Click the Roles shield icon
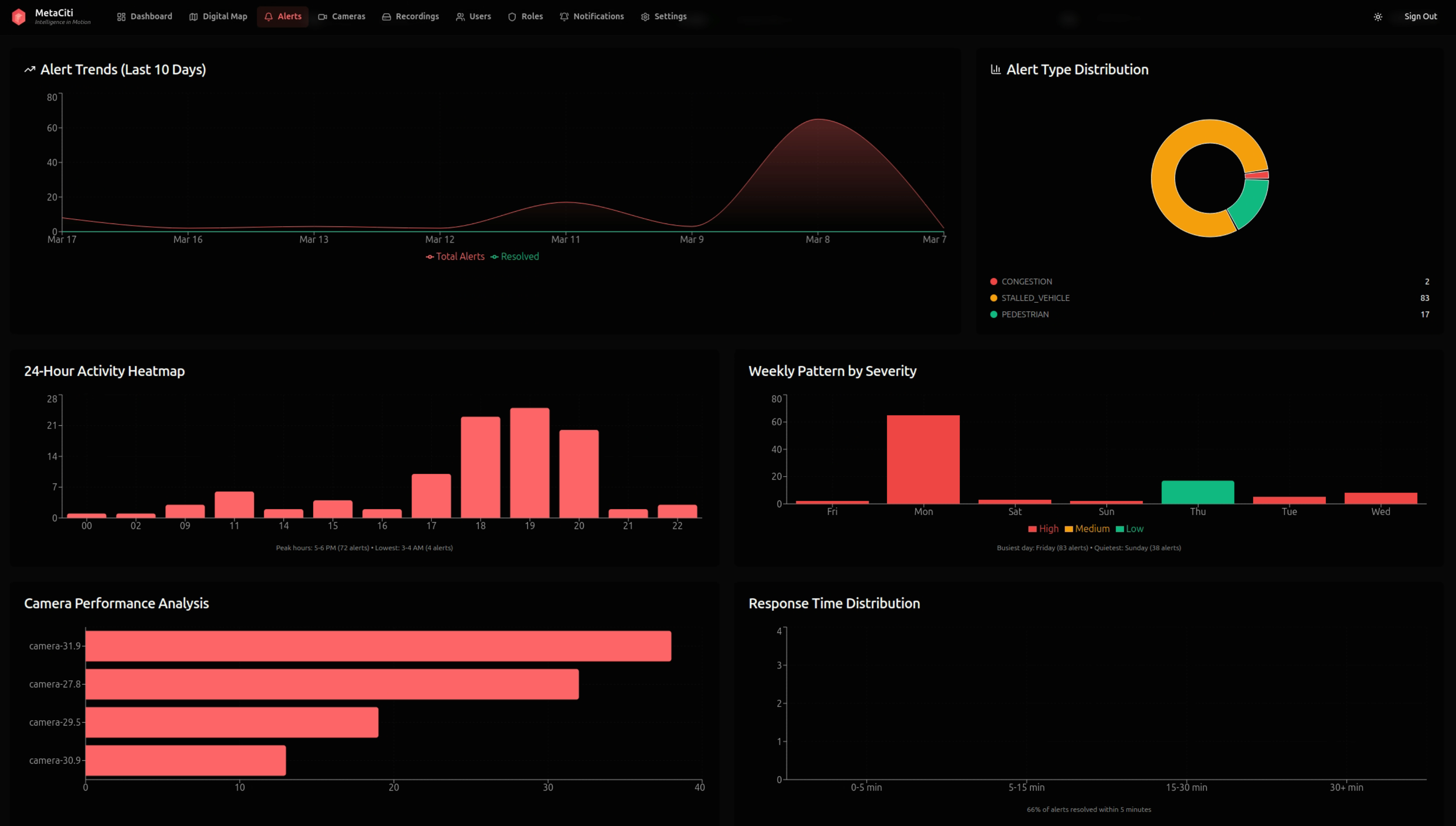The width and height of the screenshot is (1456, 826). pos(511,17)
